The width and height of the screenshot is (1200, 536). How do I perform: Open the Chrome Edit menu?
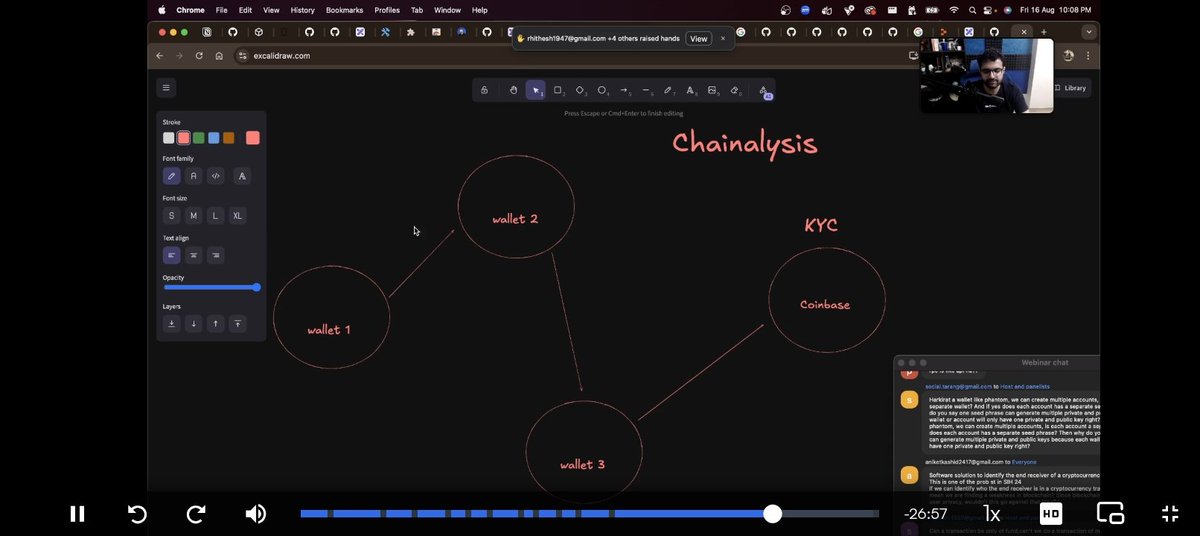(x=245, y=10)
